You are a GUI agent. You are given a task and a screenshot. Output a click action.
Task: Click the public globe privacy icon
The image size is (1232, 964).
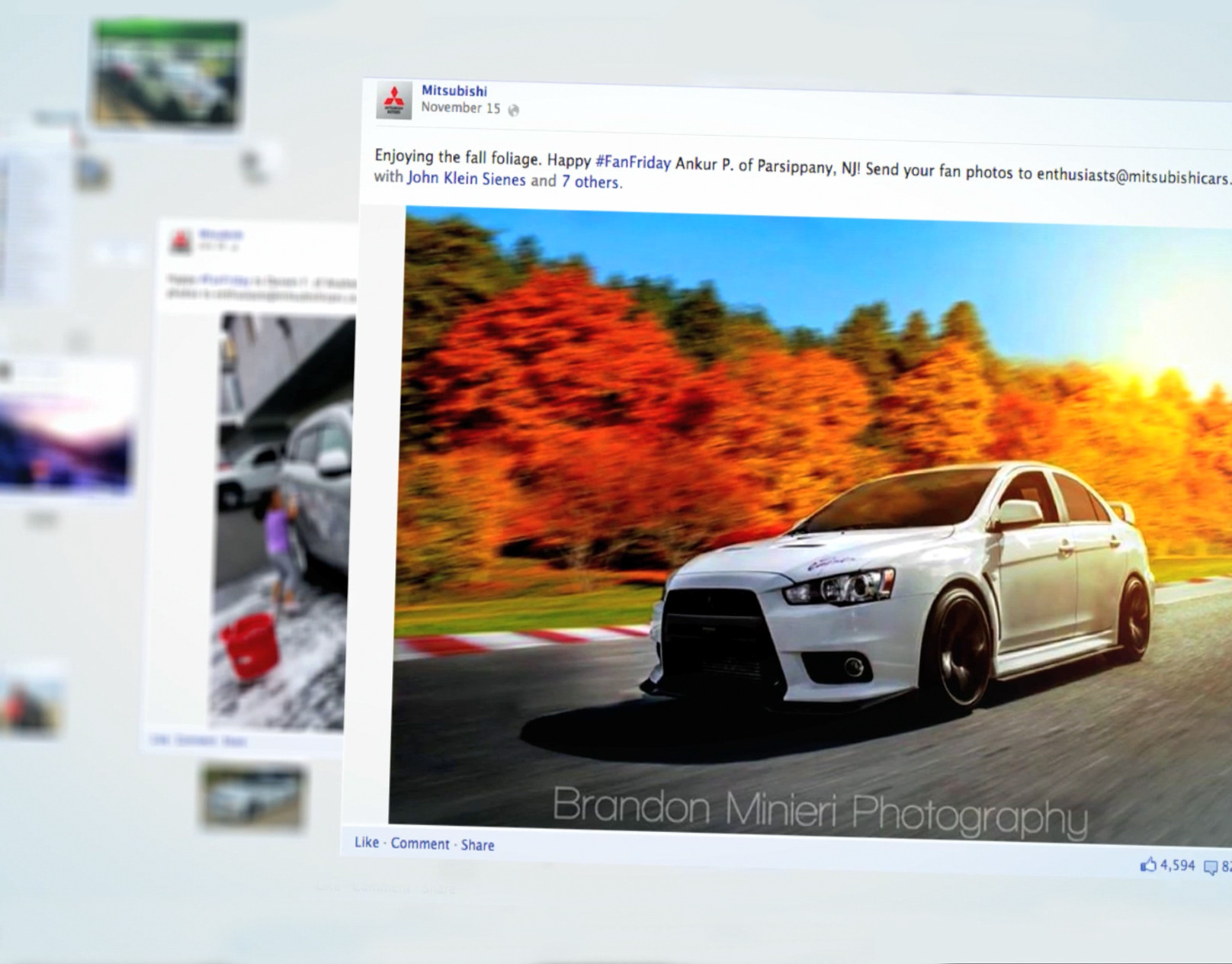tap(513, 111)
